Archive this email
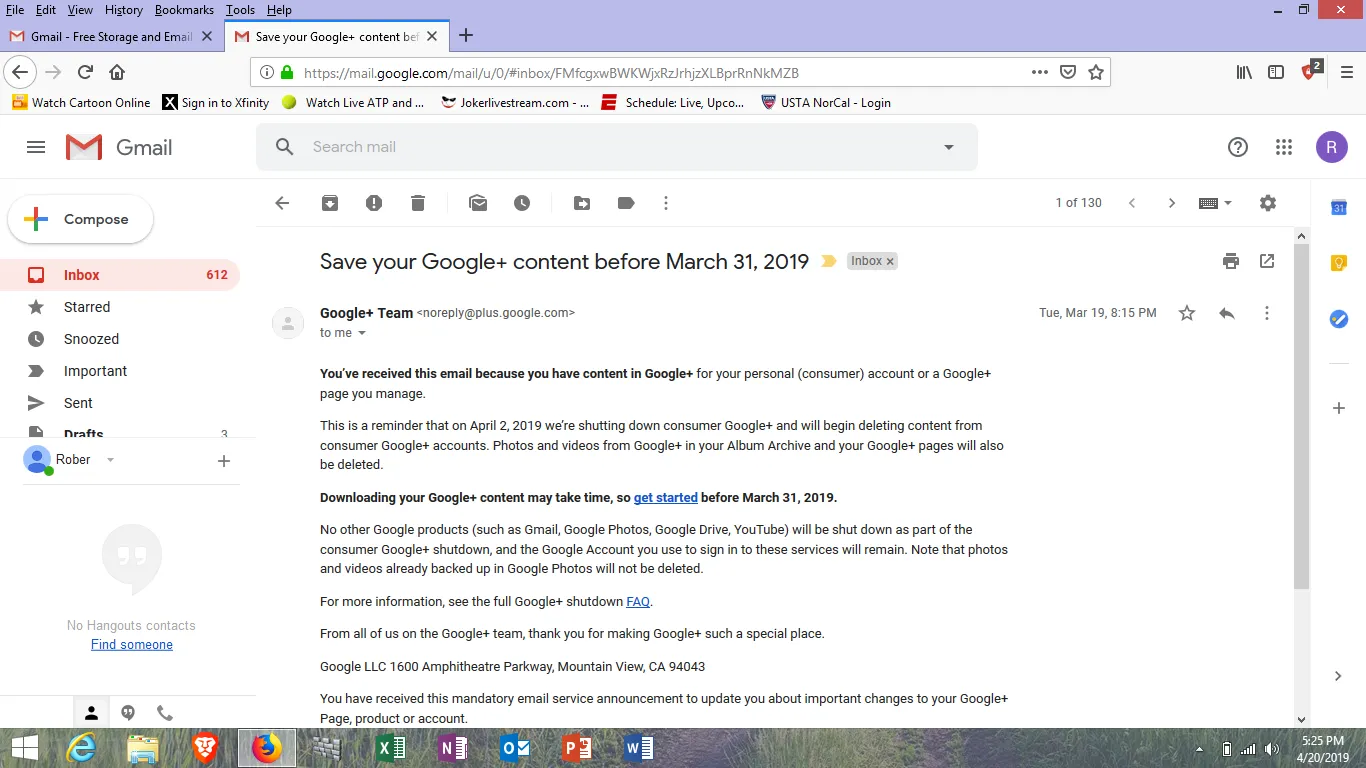1366x768 pixels. point(330,203)
